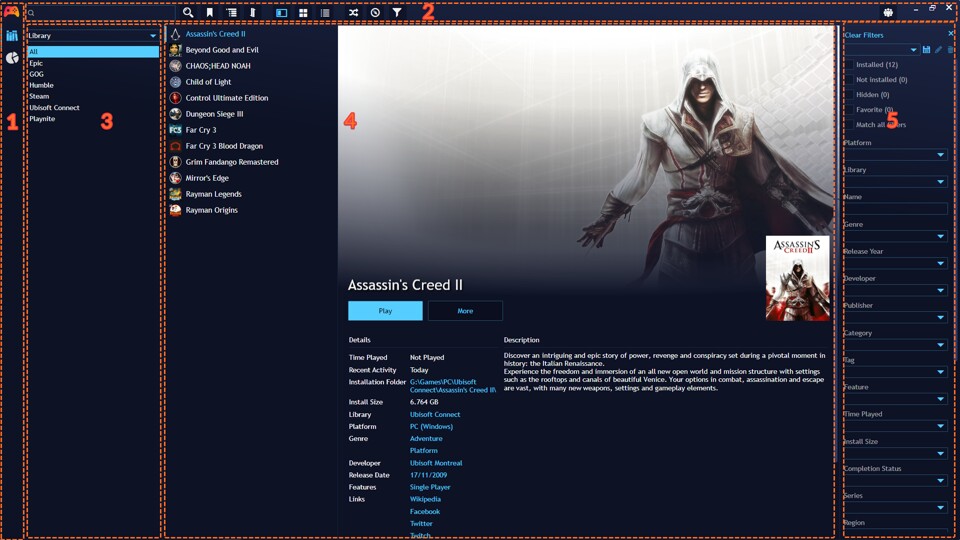
Task: Expand the Platform filter dropdown
Action: click(x=896, y=154)
